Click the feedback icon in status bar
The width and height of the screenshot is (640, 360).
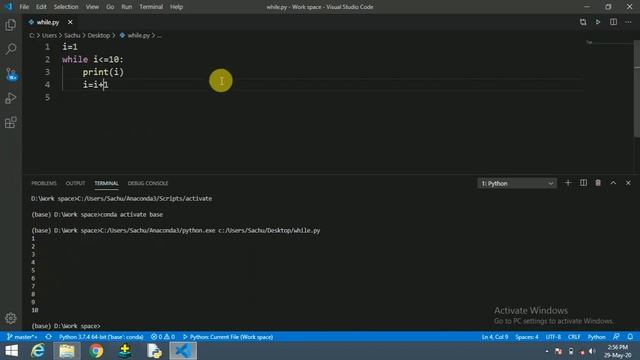[x=616, y=337]
